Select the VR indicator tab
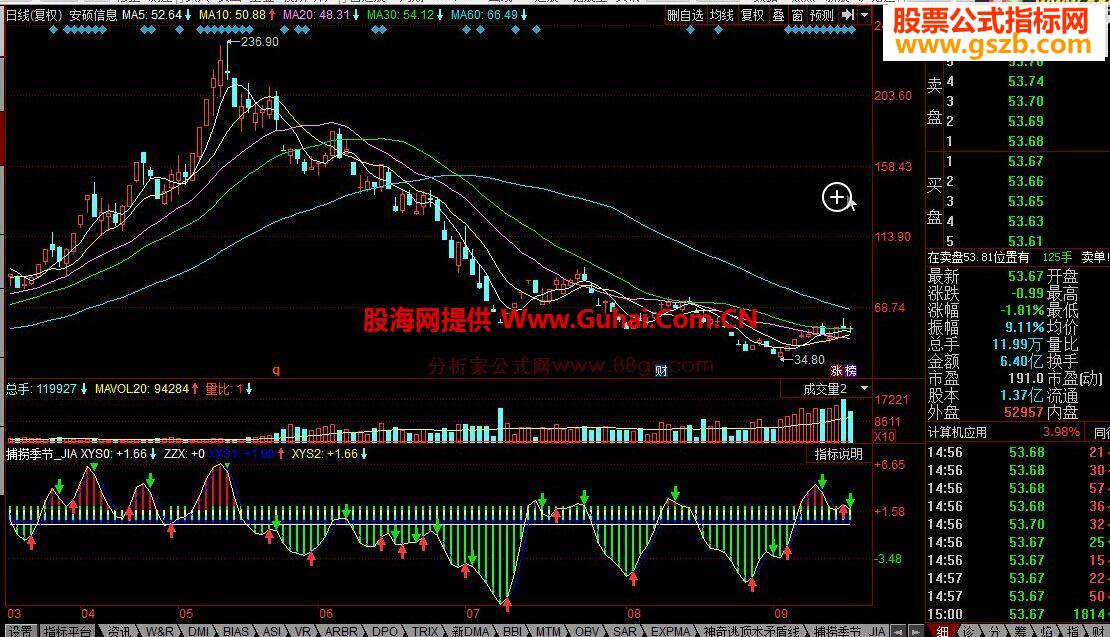This screenshot has width=1110, height=637. point(302,631)
